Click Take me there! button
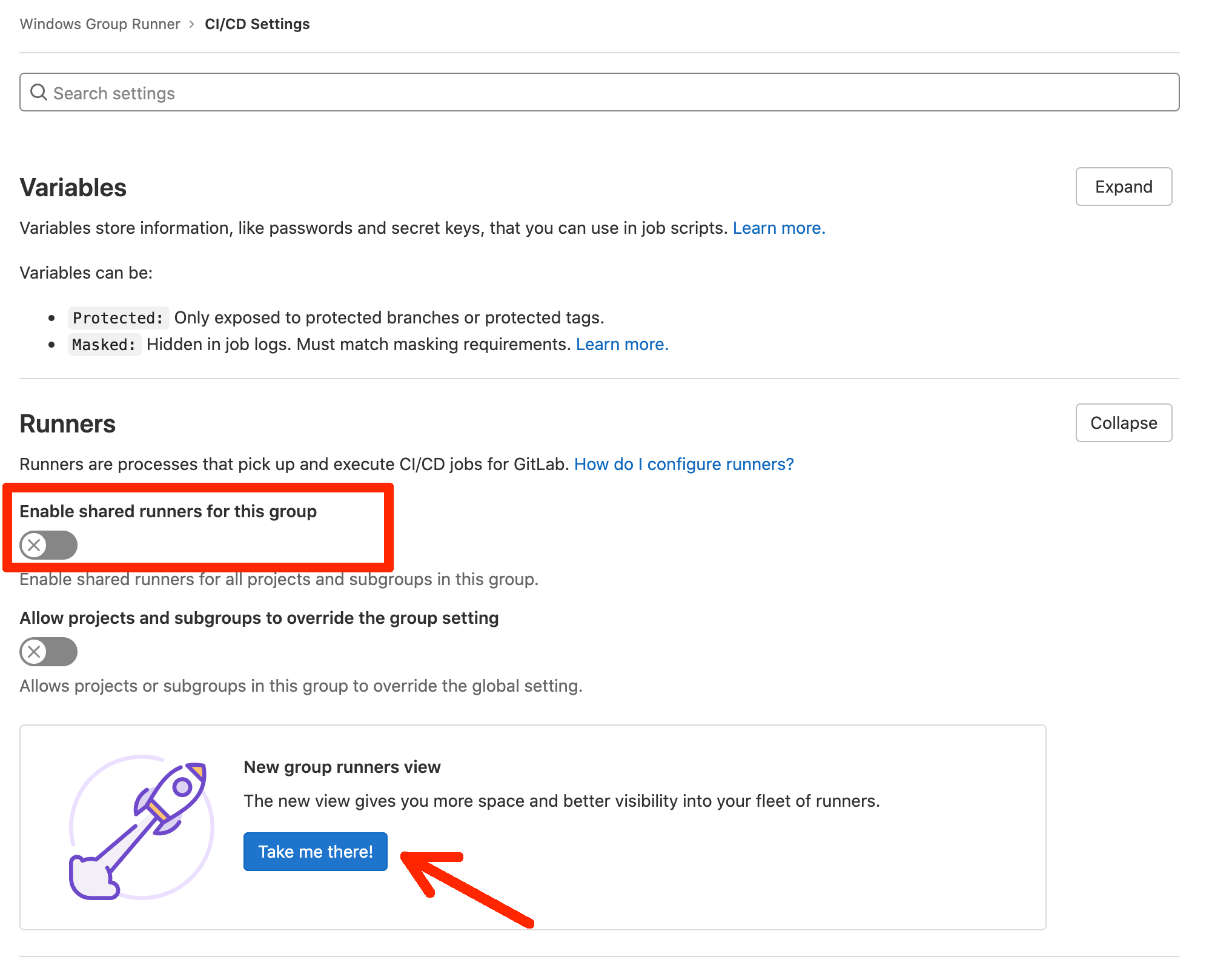This screenshot has height=957, width=1232. (x=316, y=852)
